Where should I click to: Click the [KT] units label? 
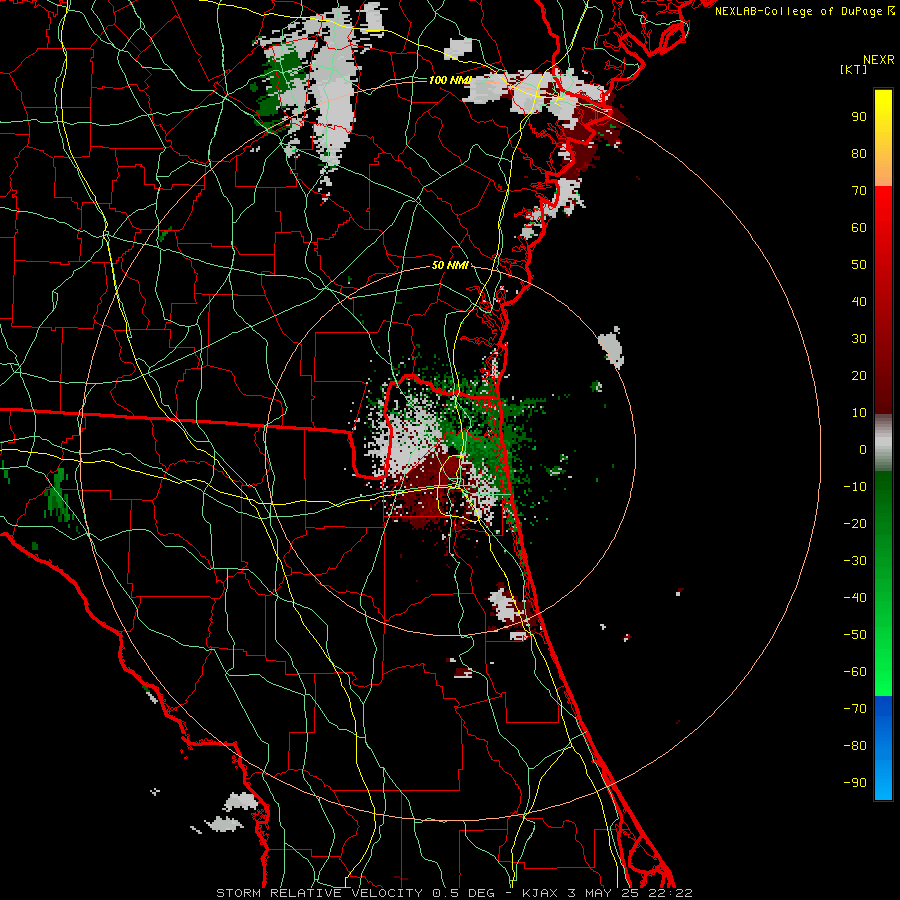click(x=854, y=69)
